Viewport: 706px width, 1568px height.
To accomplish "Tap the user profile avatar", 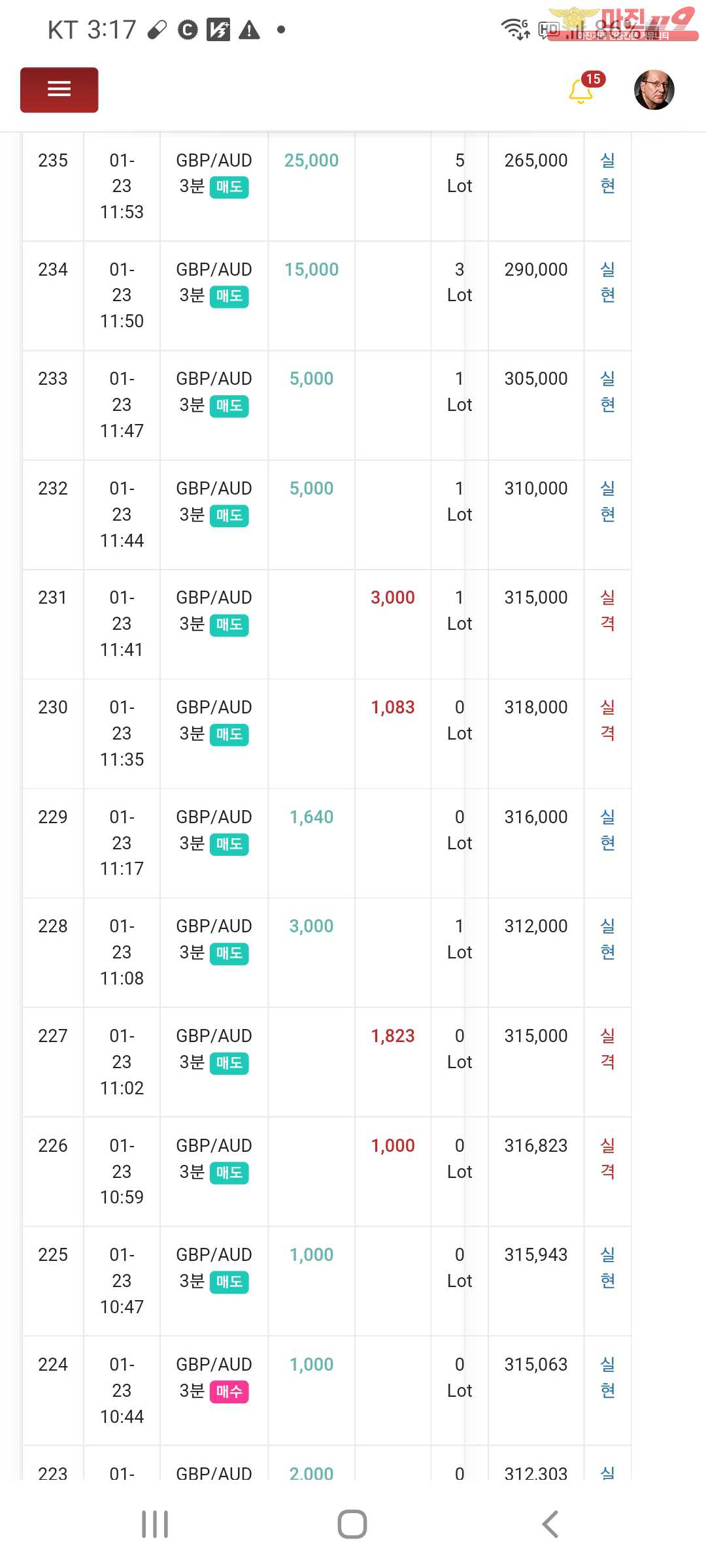I will tap(654, 90).
